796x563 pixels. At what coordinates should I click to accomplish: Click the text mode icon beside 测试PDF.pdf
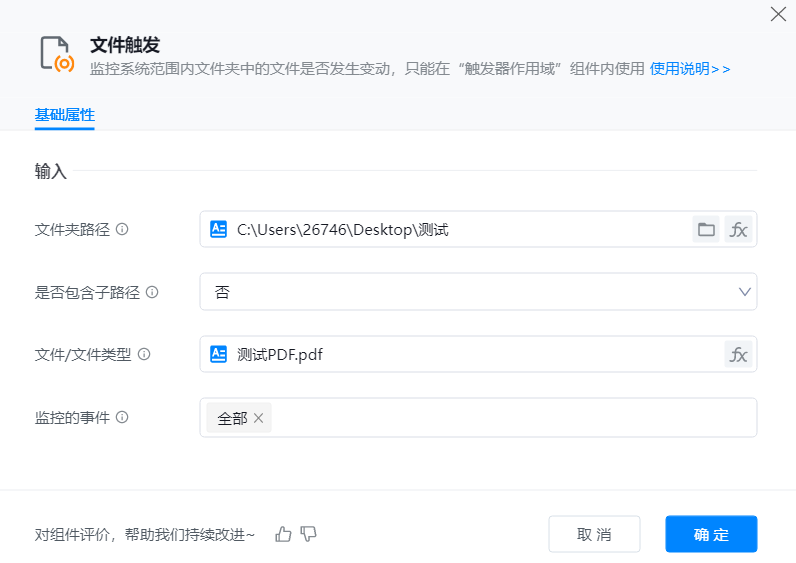click(218, 354)
